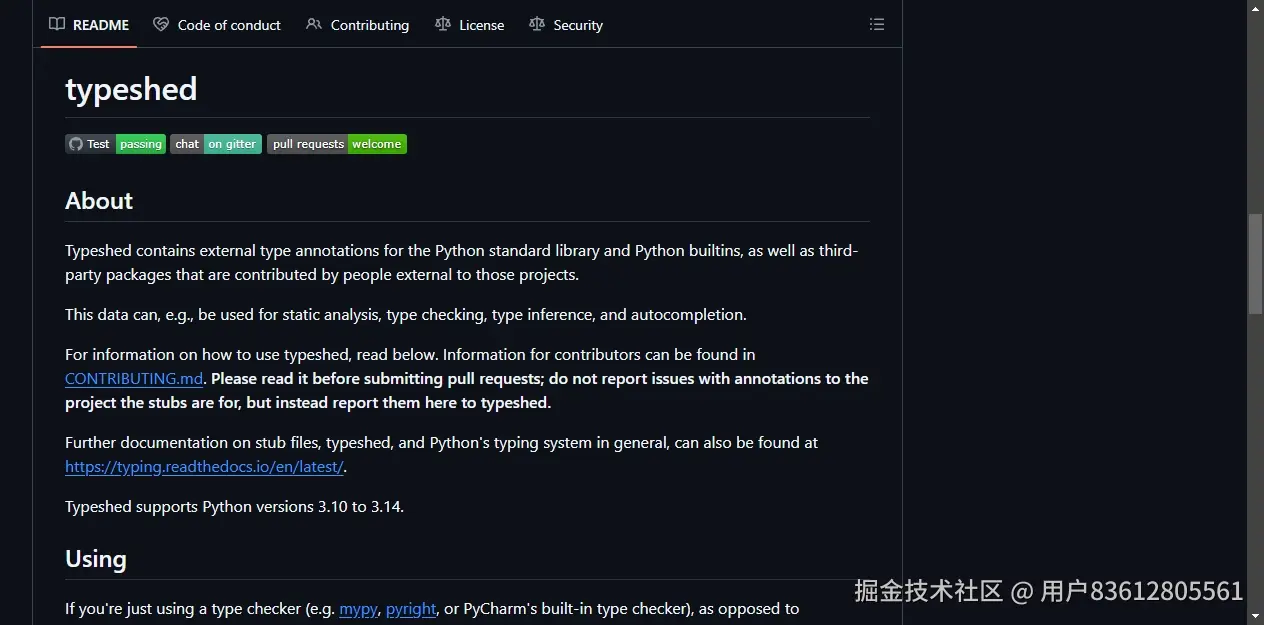Open the Contributing tab
This screenshot has height=625, width=1264.
(x=358, y=25)
